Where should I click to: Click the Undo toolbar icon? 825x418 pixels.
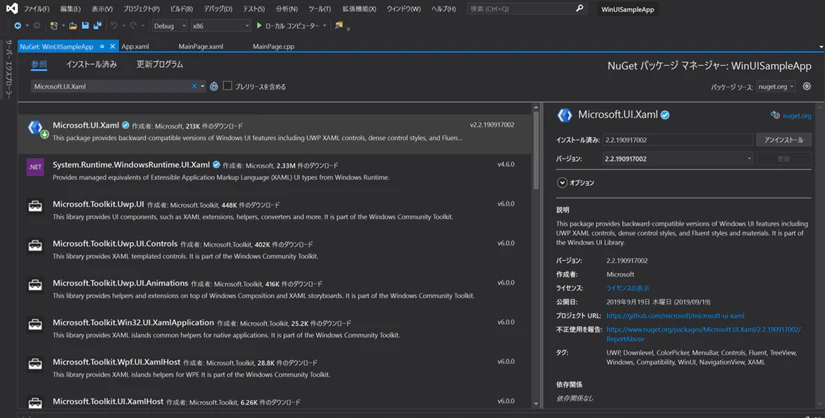point(114,25)
